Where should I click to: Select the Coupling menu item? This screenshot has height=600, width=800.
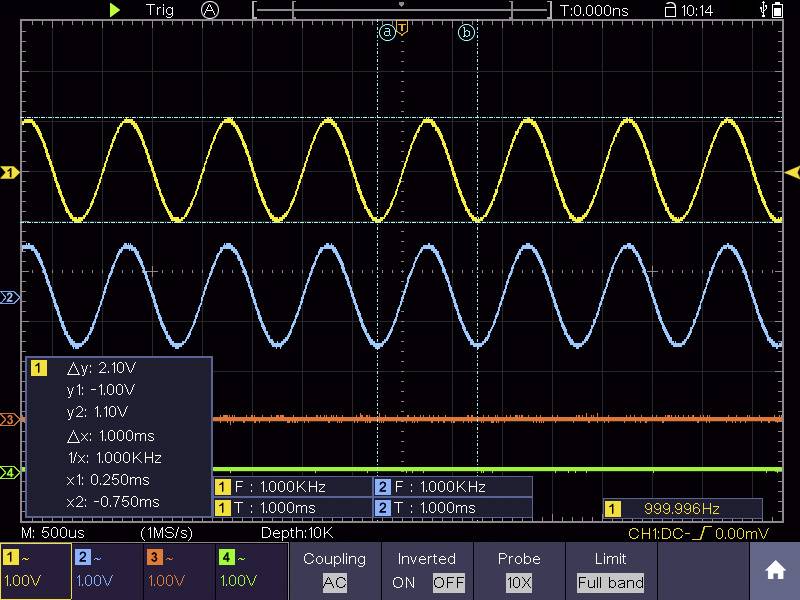click(x=335, y=558)
